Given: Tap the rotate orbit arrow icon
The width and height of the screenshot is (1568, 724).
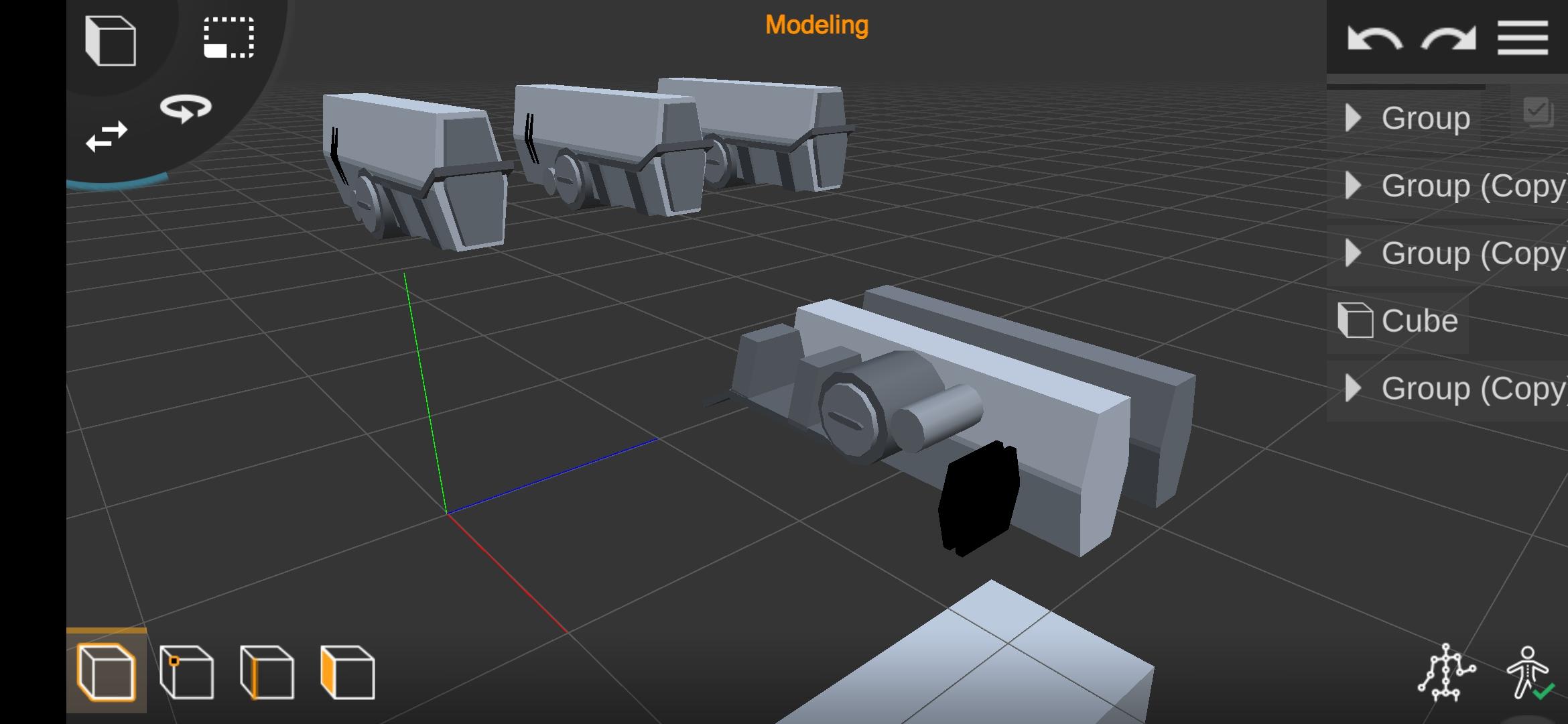Looking at the screenshot, I should (186, 108).
